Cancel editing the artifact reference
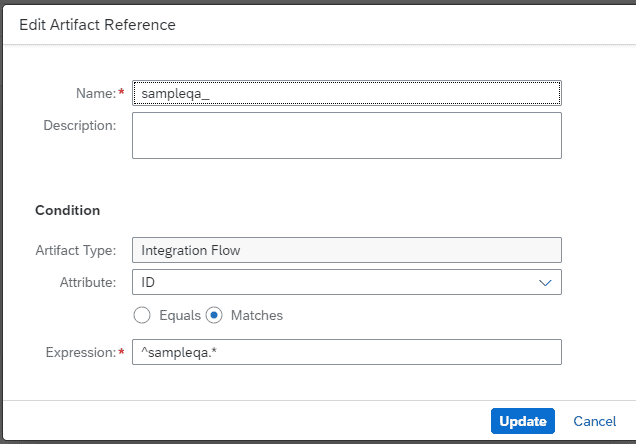 [595, 421]
